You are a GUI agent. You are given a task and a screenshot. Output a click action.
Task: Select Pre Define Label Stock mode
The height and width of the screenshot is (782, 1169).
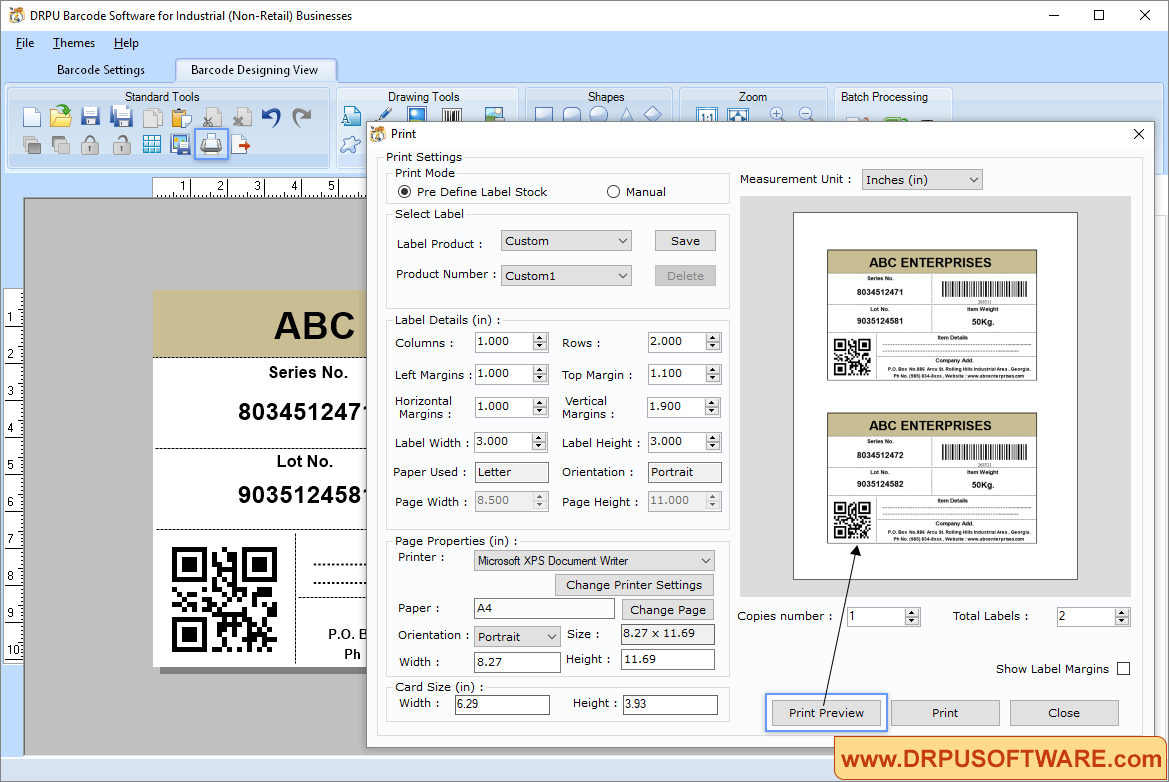(x=405, y=192)
